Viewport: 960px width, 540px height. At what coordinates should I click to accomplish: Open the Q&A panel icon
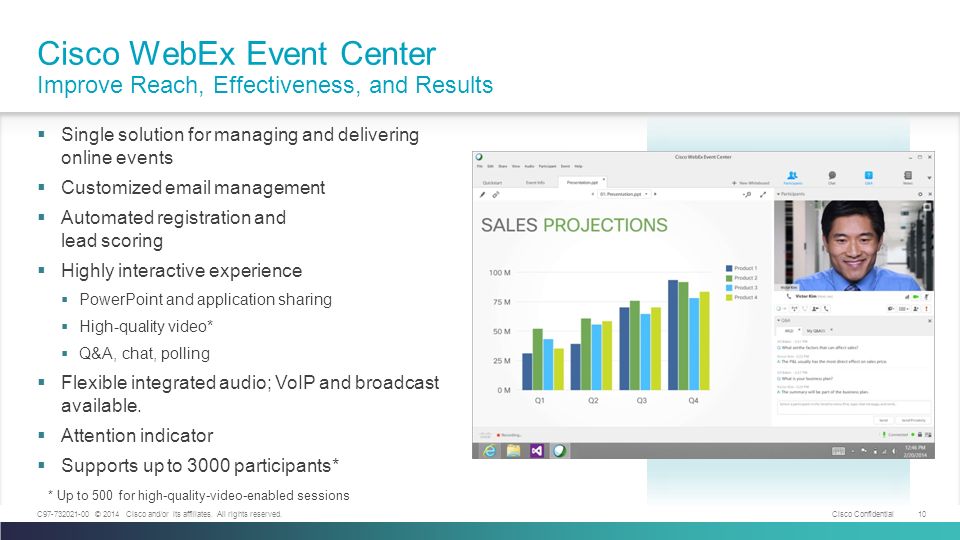[868, 176]
